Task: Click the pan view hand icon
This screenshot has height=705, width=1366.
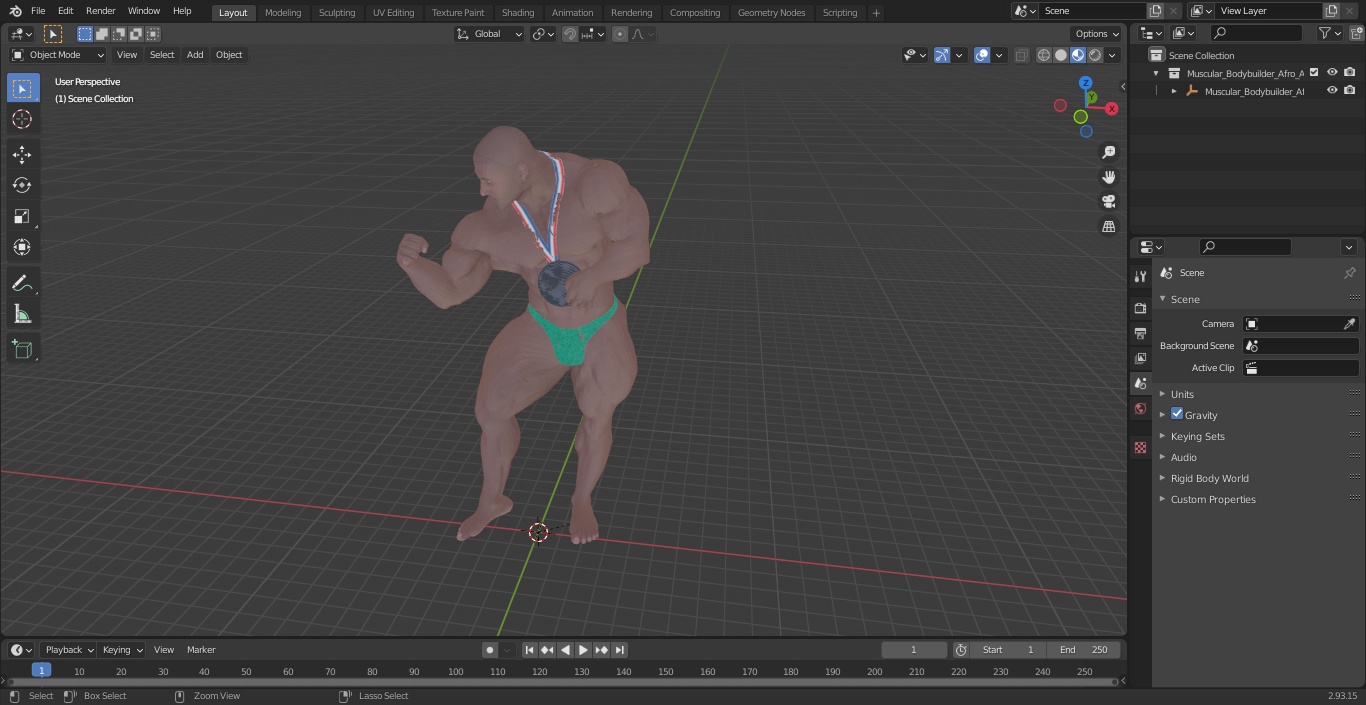Action: (x=1108, y=177)
